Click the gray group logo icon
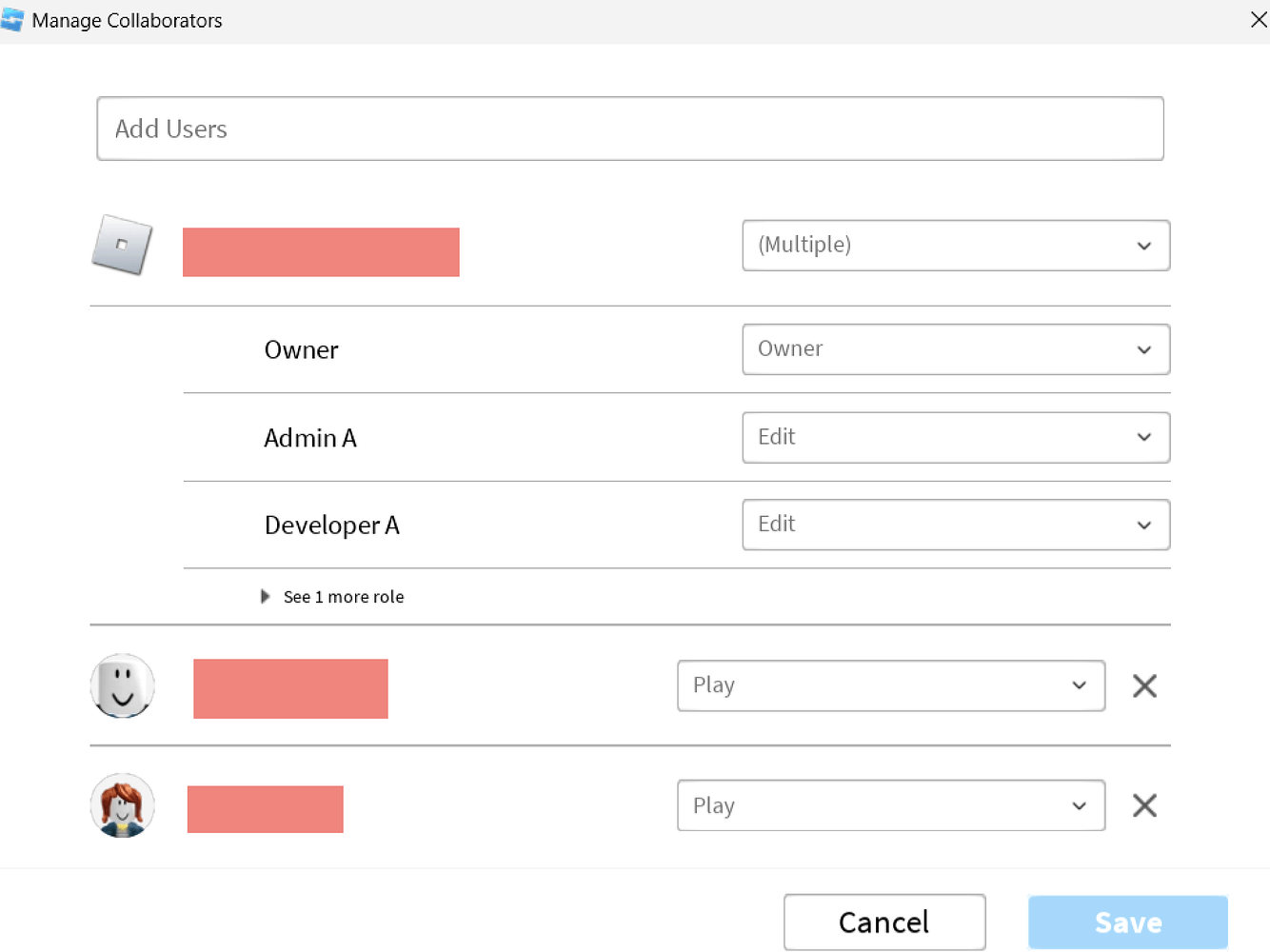This screenshot has height=952, width=1270. tap(122, 245)
